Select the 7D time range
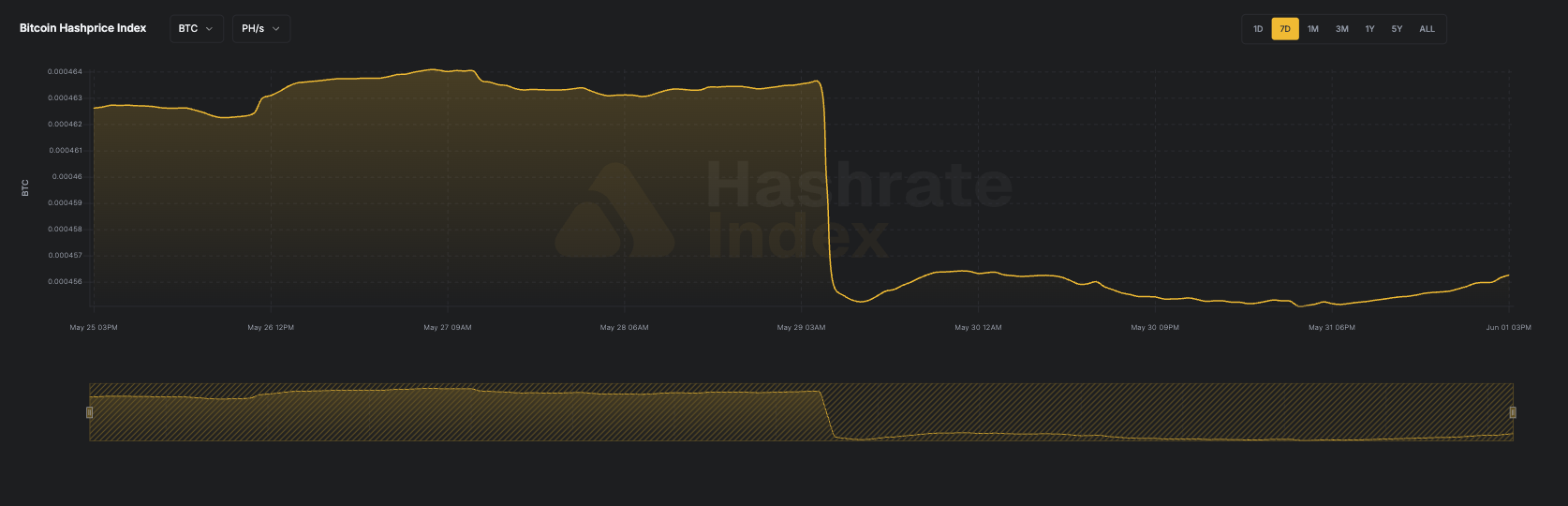The width and height of the screenshot is (1568, 506). pyautogui.click(x=1285, y=29)
